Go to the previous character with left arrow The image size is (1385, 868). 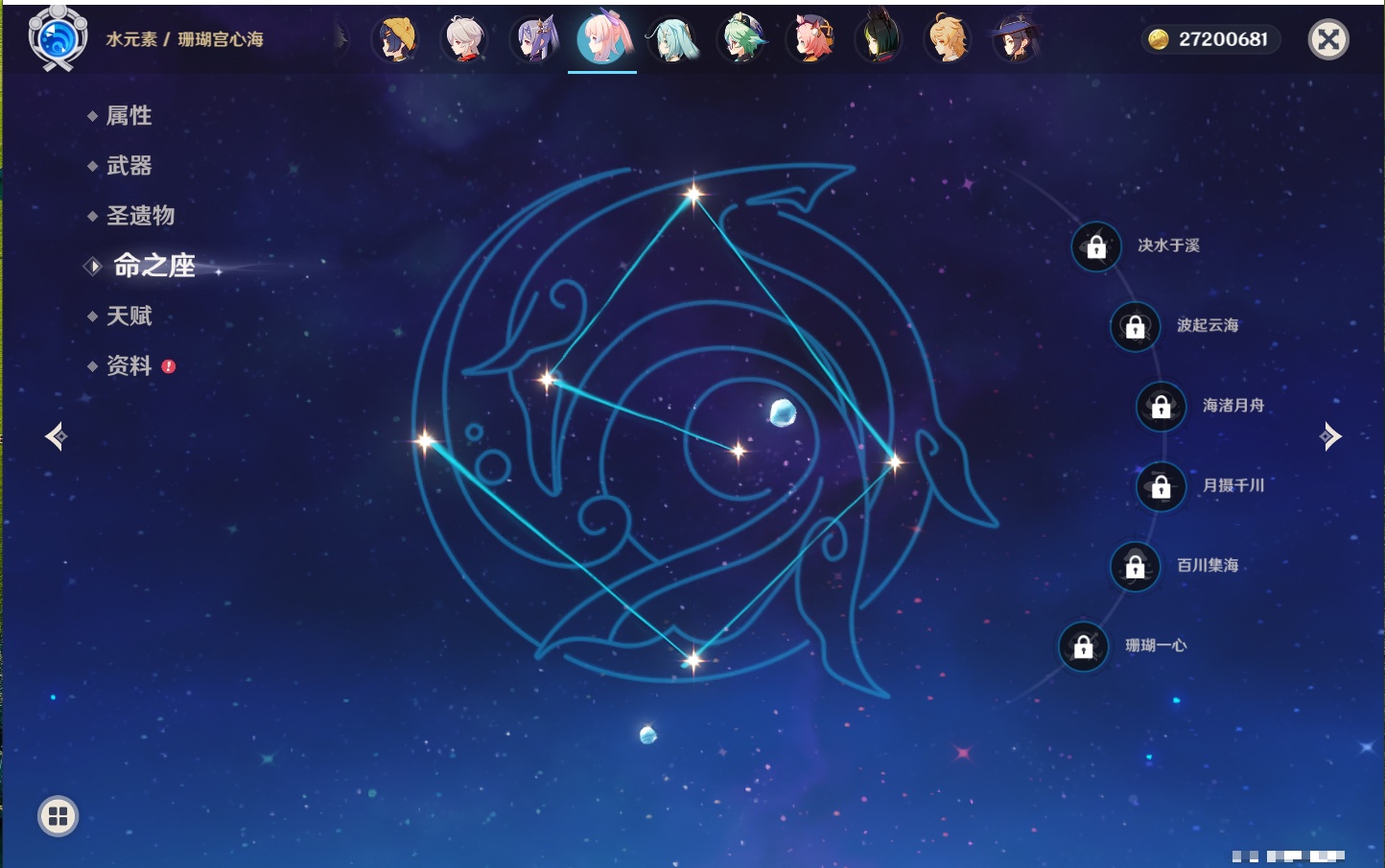click(56, 436)
